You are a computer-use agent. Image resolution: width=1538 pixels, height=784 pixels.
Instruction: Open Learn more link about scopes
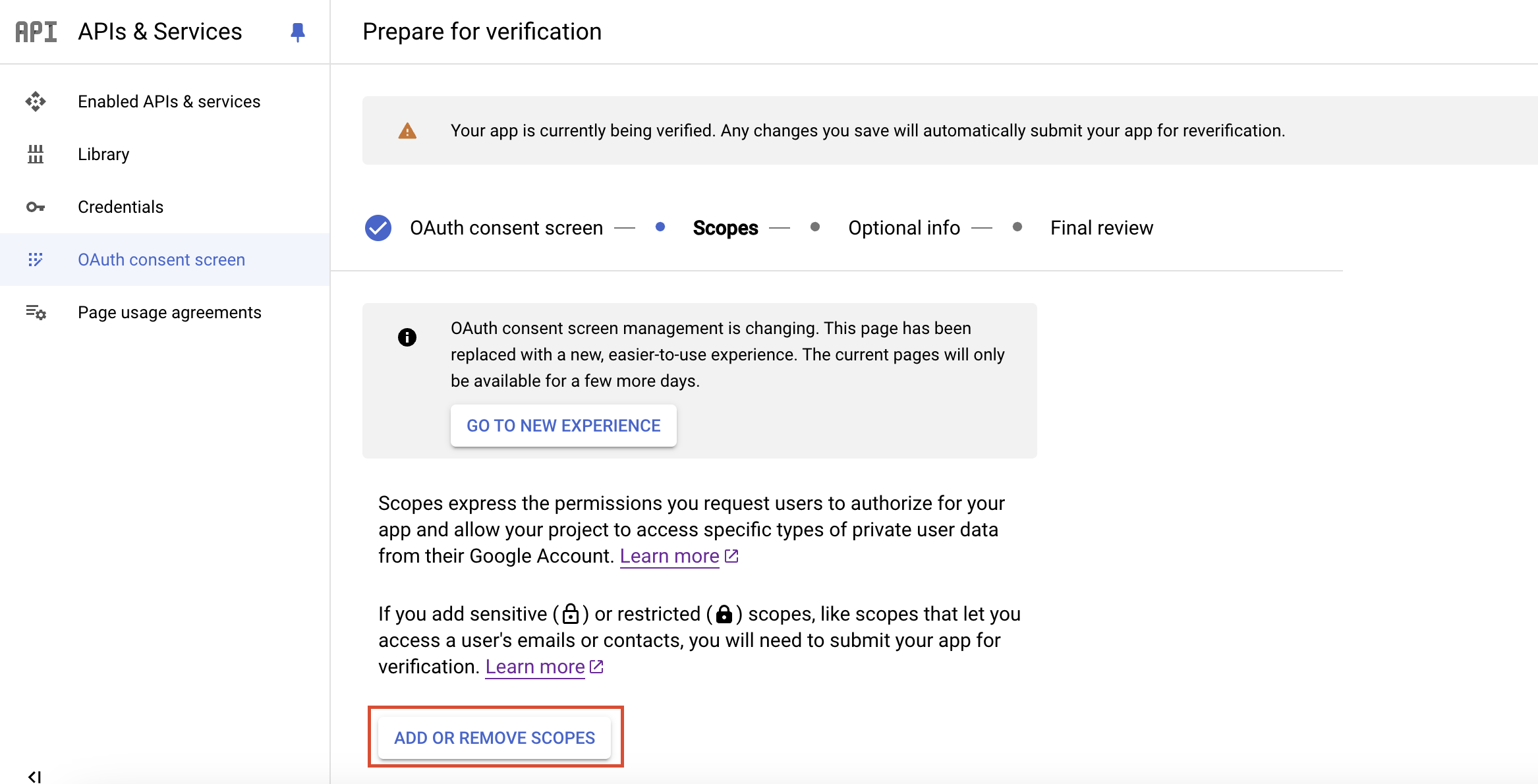[x=669, y=556]
